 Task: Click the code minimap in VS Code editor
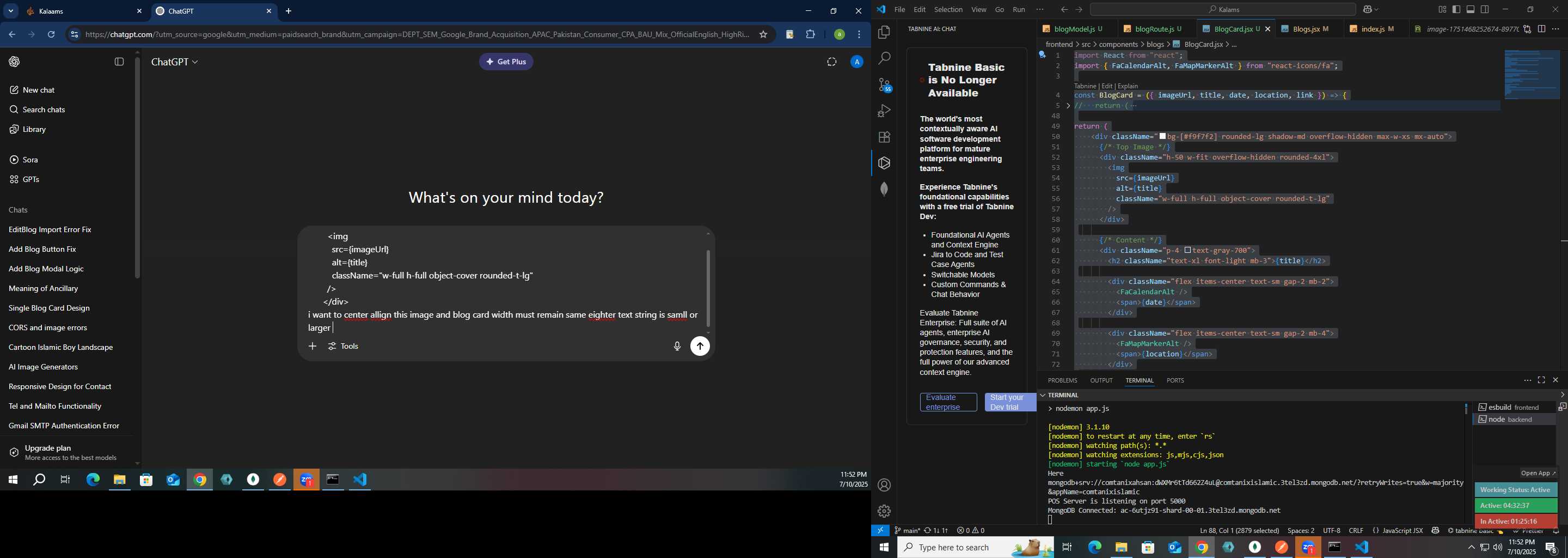(1532, 74)
